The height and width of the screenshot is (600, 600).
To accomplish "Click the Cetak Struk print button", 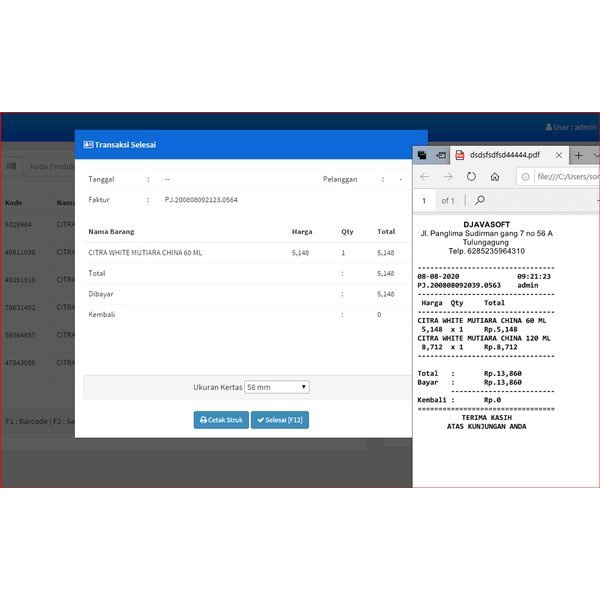I will pyautogui.click(x=221, y=420).
